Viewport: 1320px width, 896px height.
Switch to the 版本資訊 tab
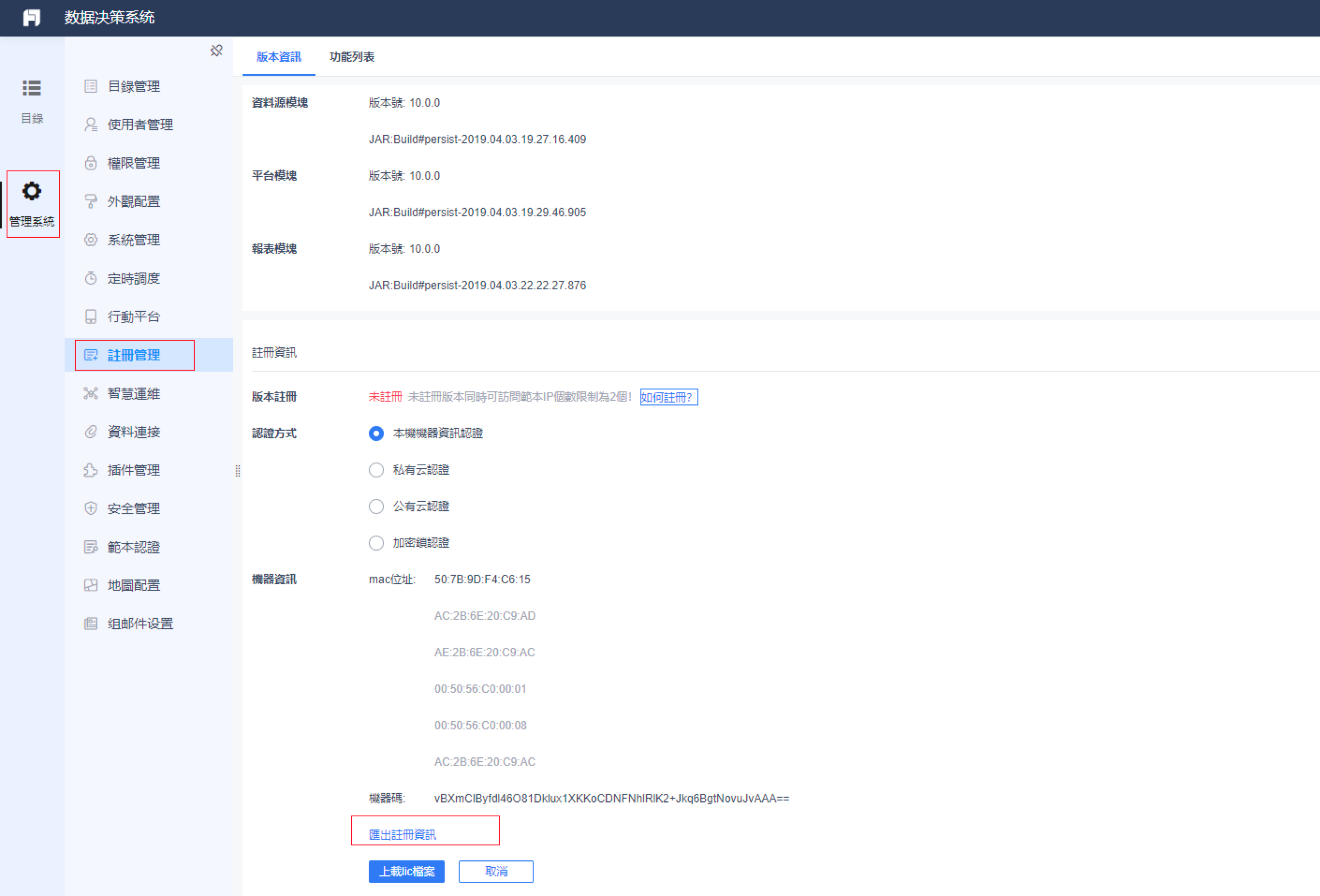pyautogui.click(x=279, y=57)
